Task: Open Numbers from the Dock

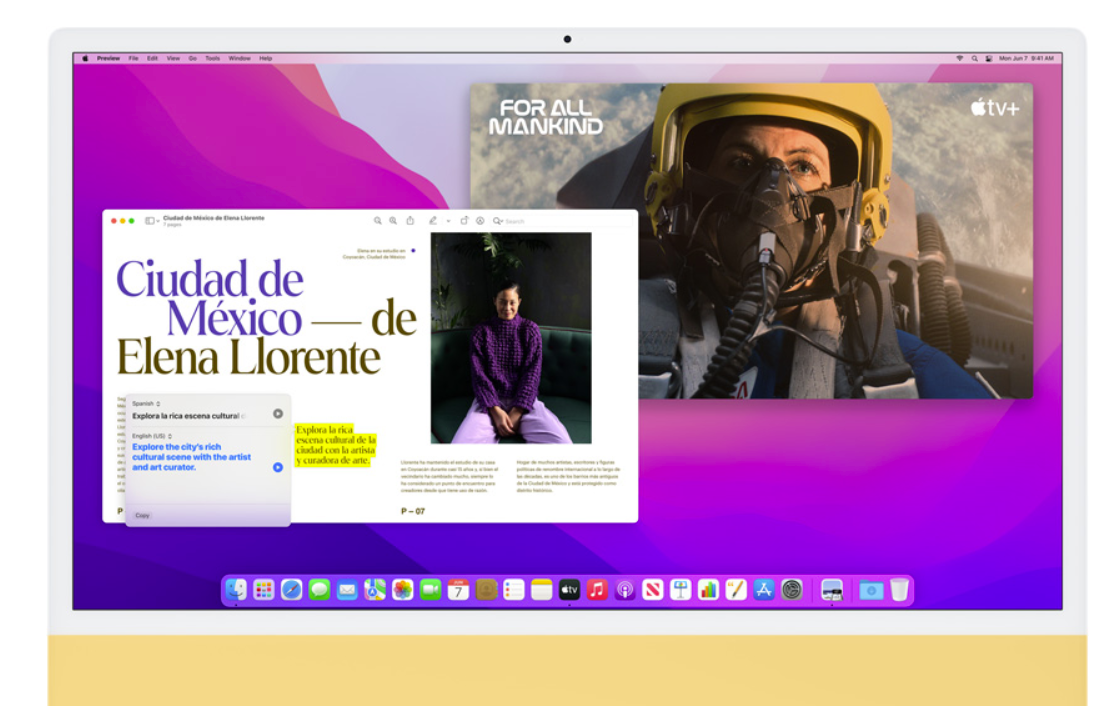Action: click(708, 590)
